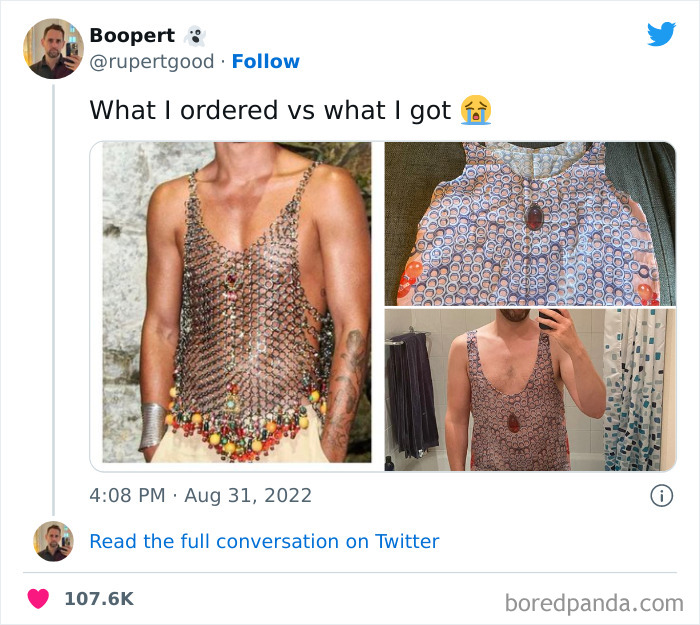The height and width of the screenshot is (625, 700).
Task: View the 107.6K likes count
Action: point(98,599)
